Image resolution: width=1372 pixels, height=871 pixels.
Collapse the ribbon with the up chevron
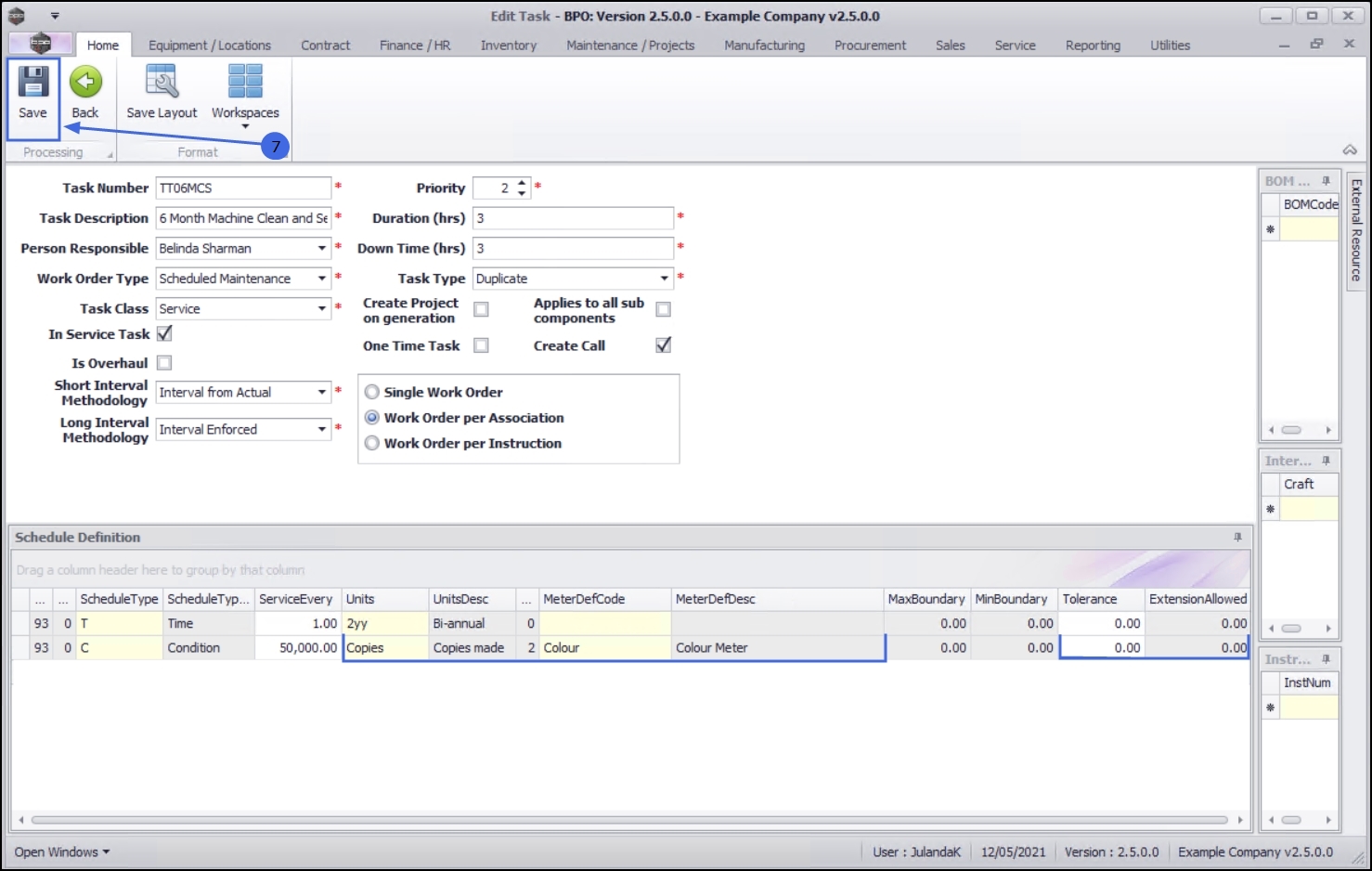[1350, 150]
